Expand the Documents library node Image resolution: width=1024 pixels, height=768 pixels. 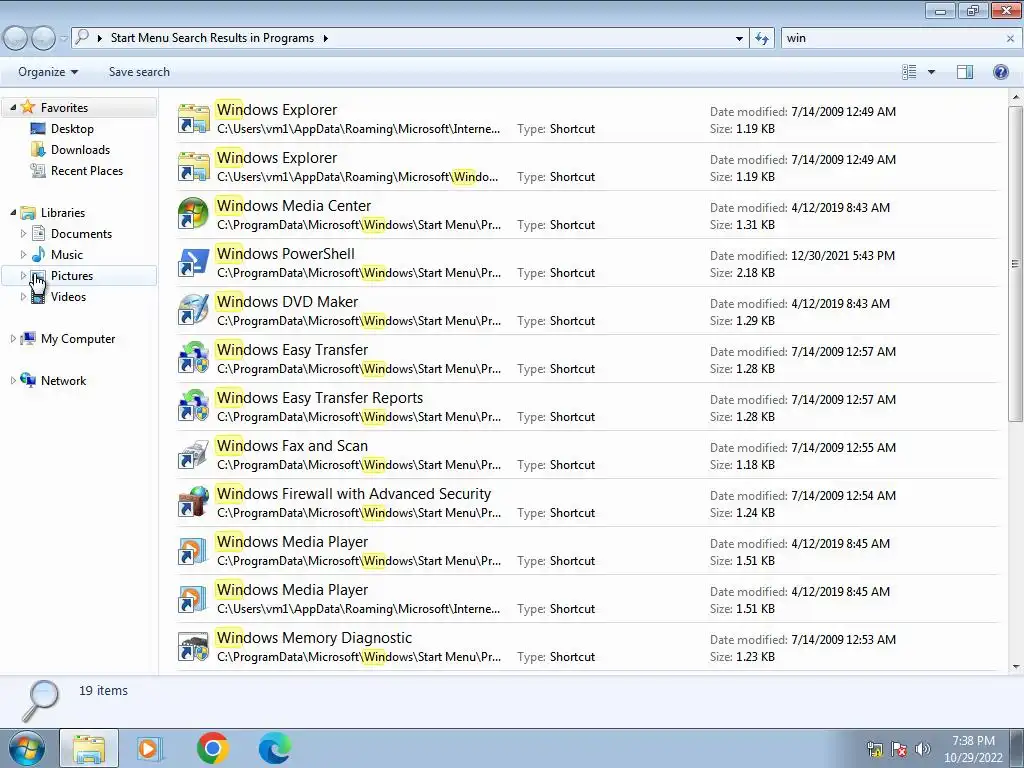pos(24,233)
